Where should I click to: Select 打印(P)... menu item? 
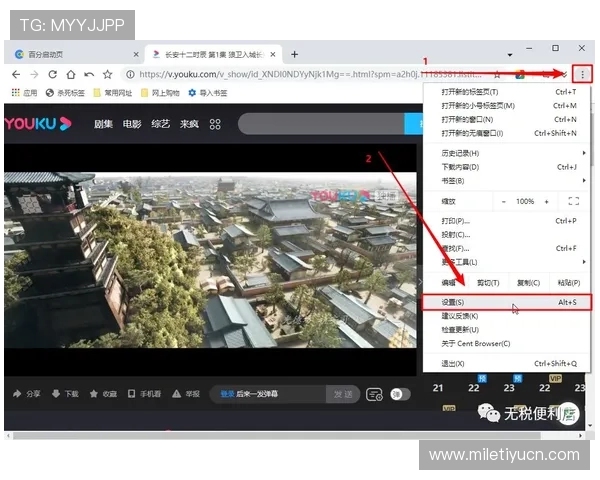coord(507,221)
